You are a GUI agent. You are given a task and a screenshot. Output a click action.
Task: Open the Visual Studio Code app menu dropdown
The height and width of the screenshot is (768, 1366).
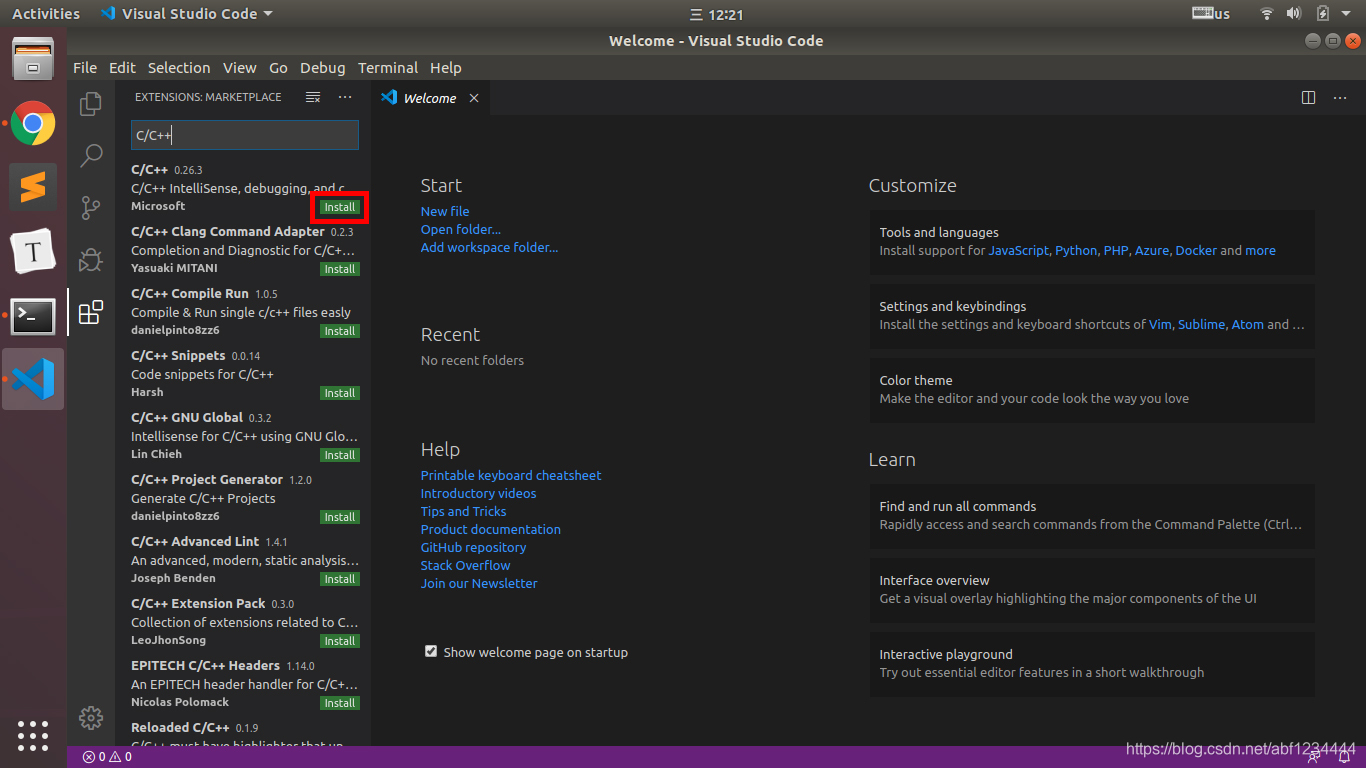pyautogui.click(x=186, y=14)
